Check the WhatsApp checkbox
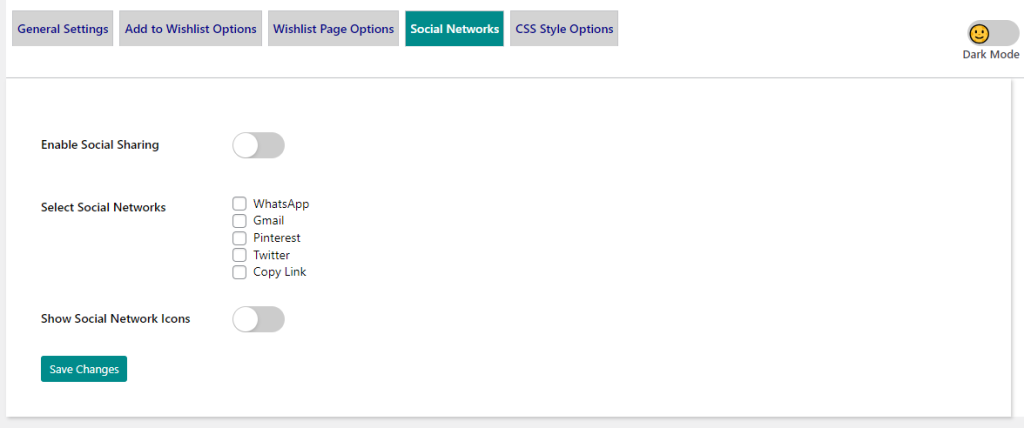1024x428 pixels. coord(239,204)
